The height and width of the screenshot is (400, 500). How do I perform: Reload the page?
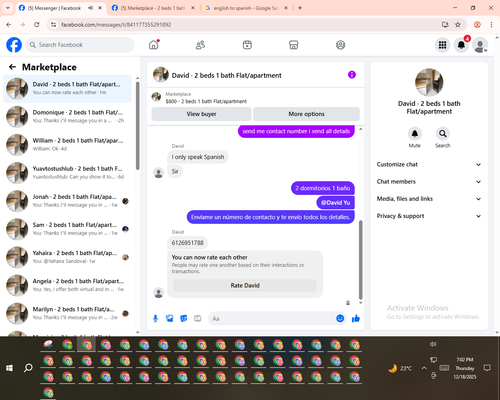[37, 25]
